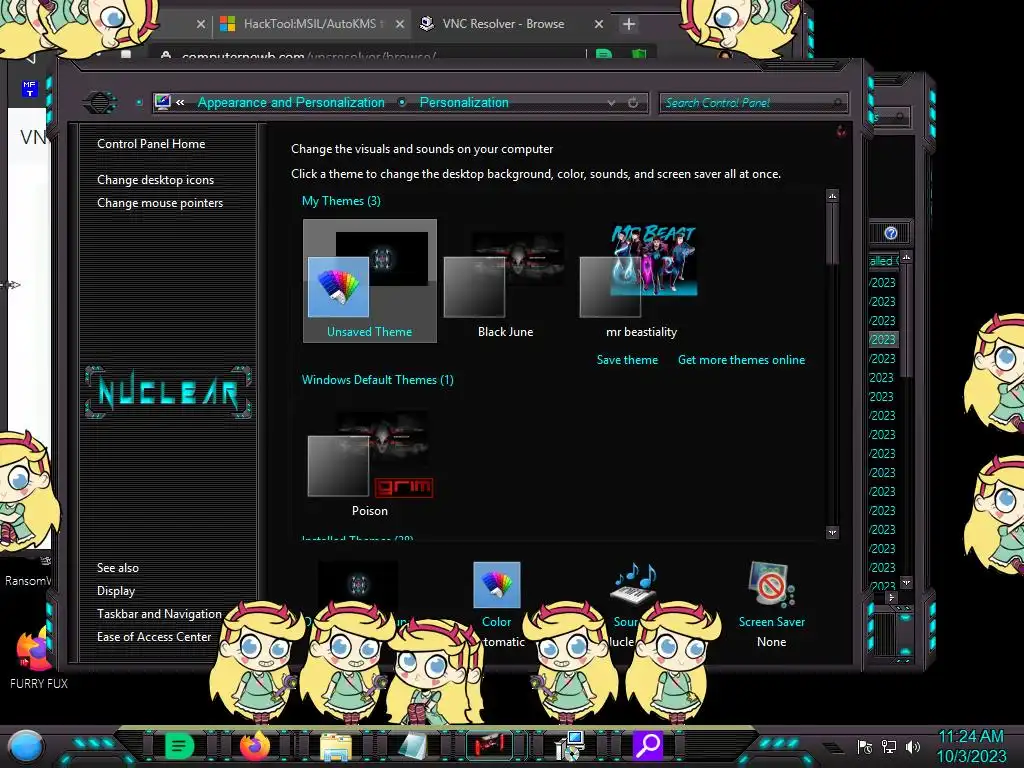Click themes list scroll-down arrow

click(832, 533)
